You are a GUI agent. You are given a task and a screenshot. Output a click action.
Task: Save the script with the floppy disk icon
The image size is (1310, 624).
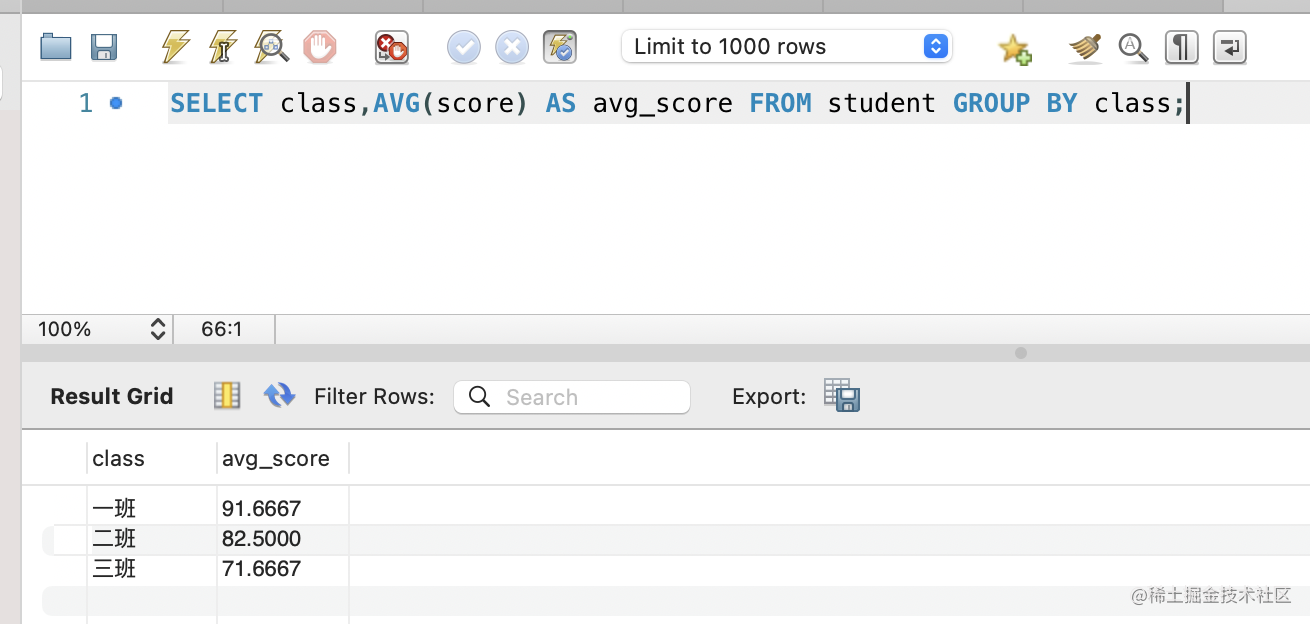click(x=104, y=47)
